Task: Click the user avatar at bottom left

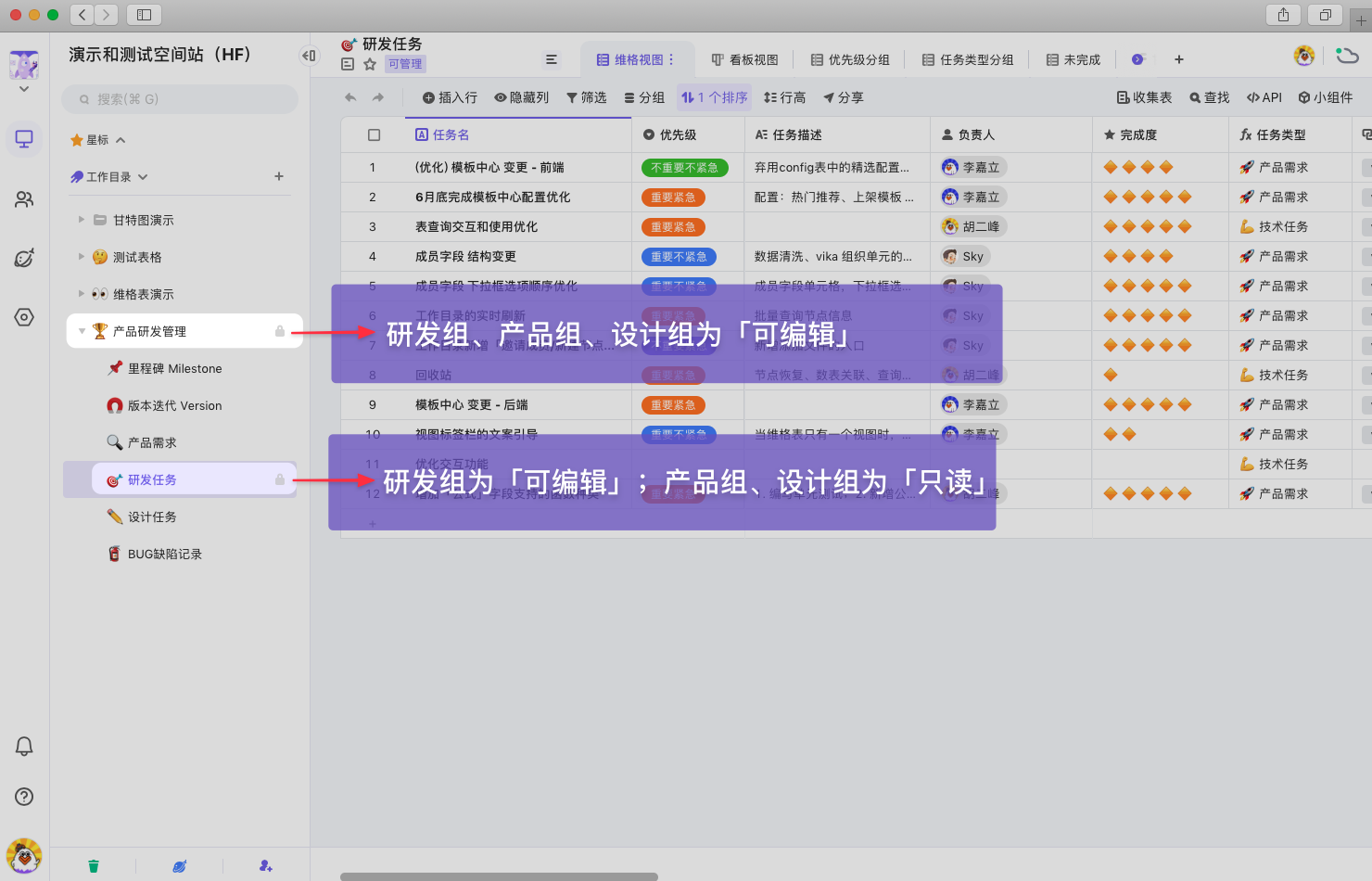Action: click(24, 856)
